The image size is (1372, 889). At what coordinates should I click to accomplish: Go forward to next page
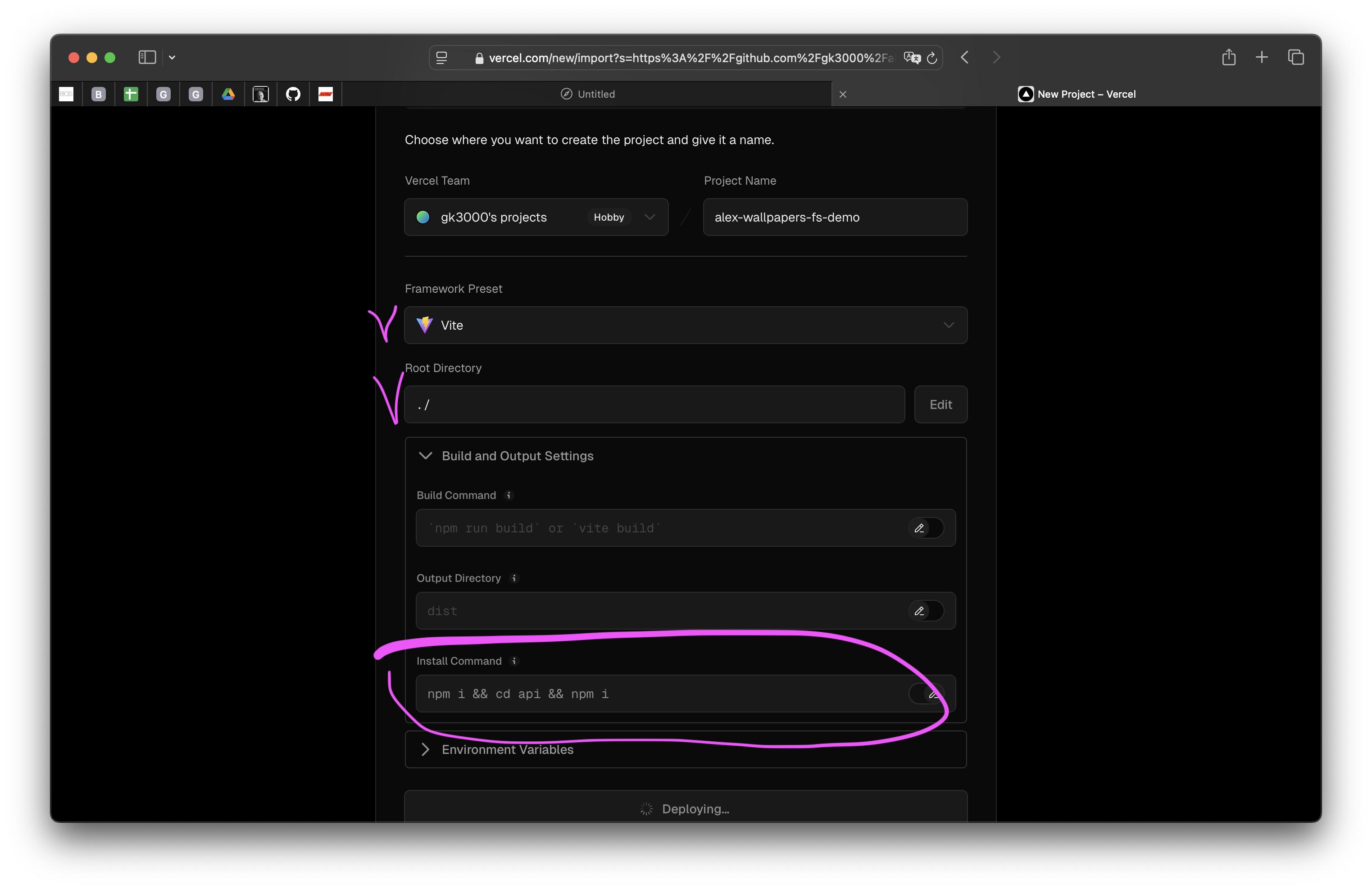tap(996, 57)
